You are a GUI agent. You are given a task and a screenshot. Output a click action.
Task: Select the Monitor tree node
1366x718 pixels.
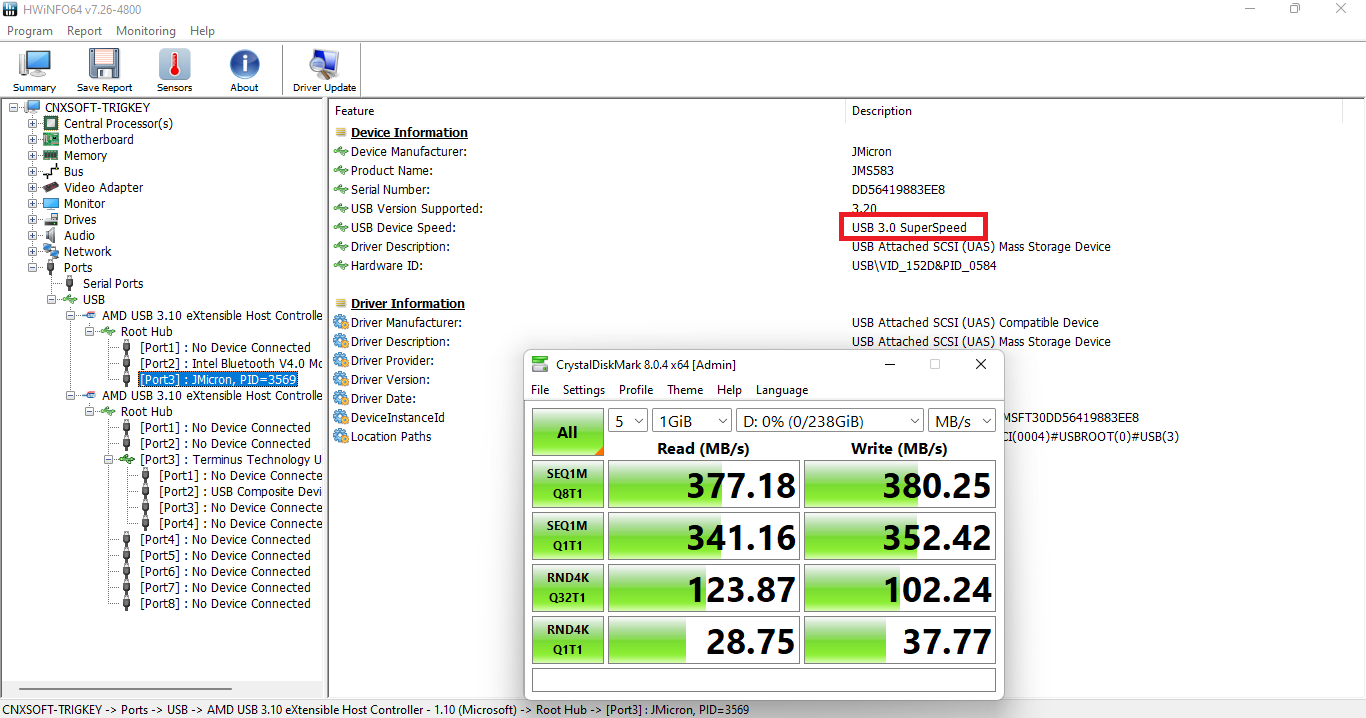click(x=84, y=203)
